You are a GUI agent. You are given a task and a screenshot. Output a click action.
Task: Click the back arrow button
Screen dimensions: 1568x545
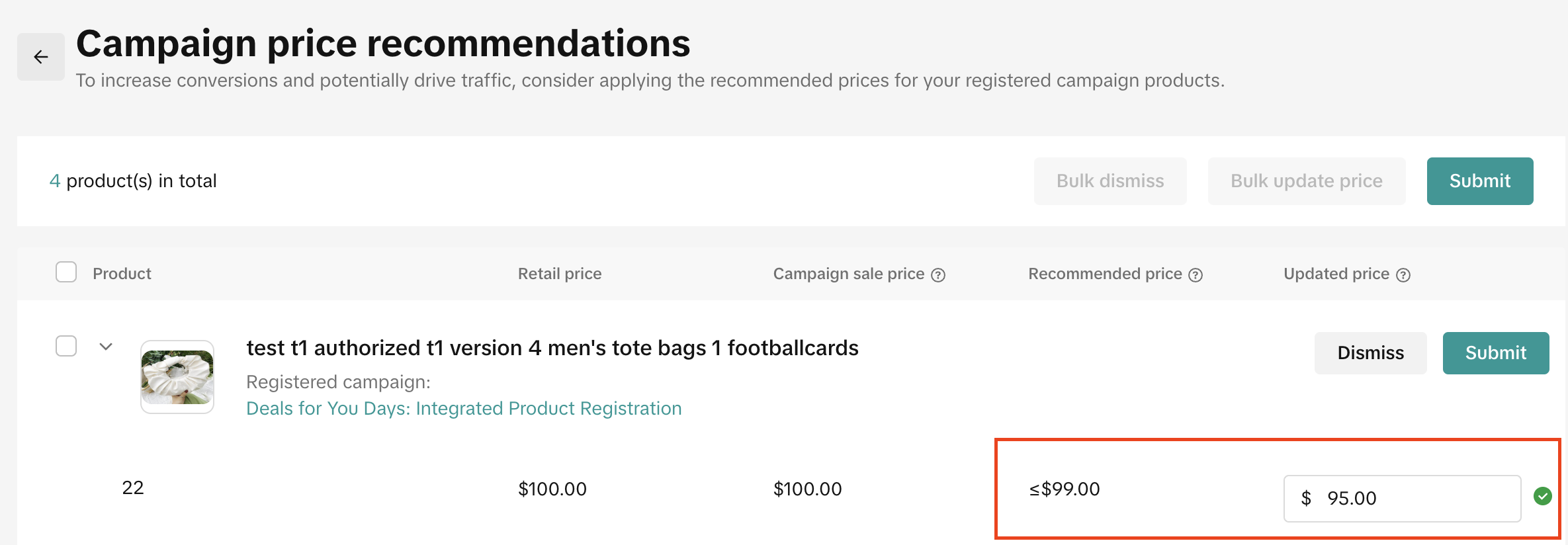pyautogui.click(x=41, y=57)
